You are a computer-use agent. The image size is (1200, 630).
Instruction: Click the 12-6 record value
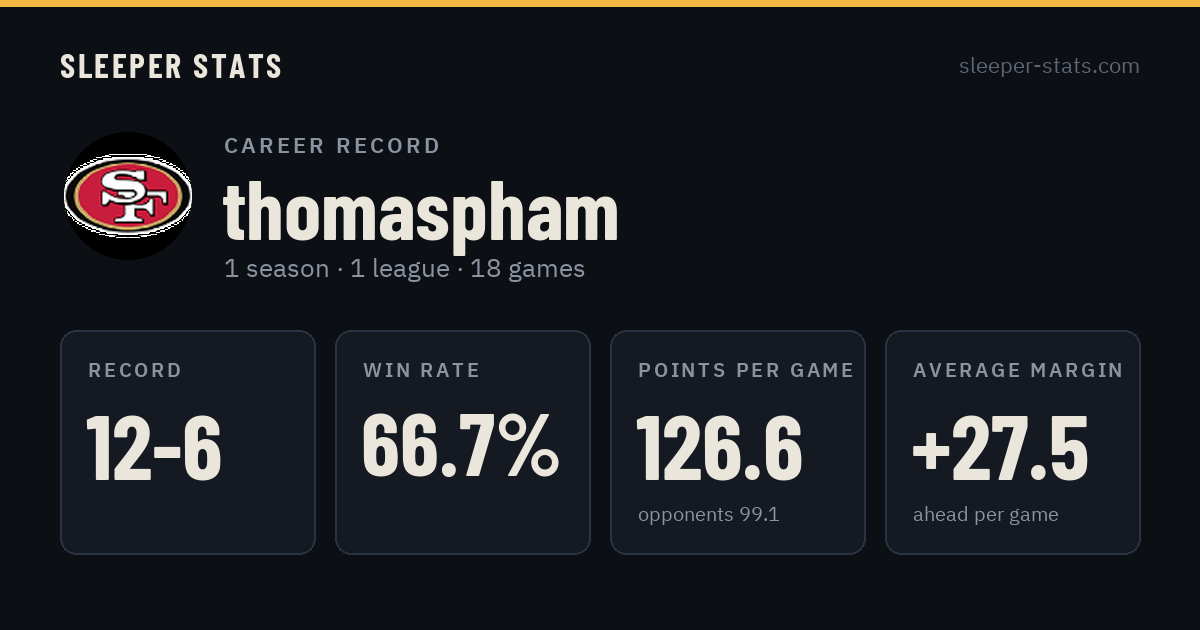click(154, 447)
